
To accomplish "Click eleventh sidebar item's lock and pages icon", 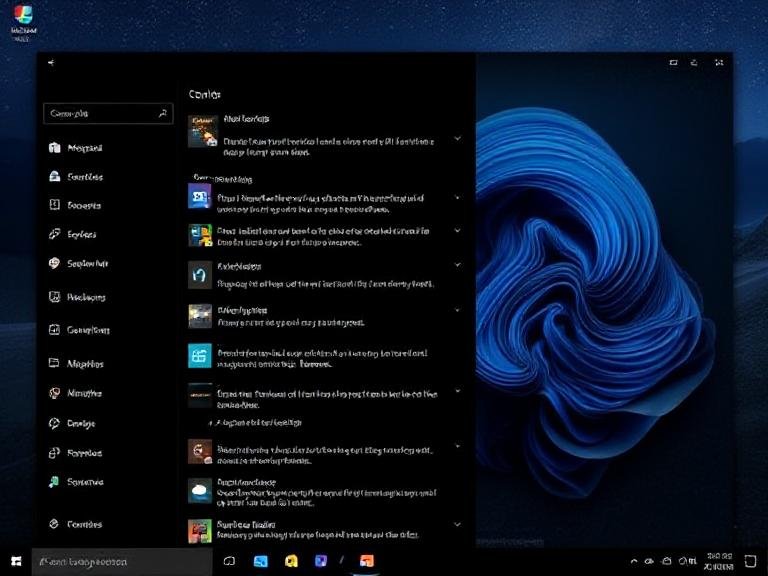I will [x=54, y=453].
